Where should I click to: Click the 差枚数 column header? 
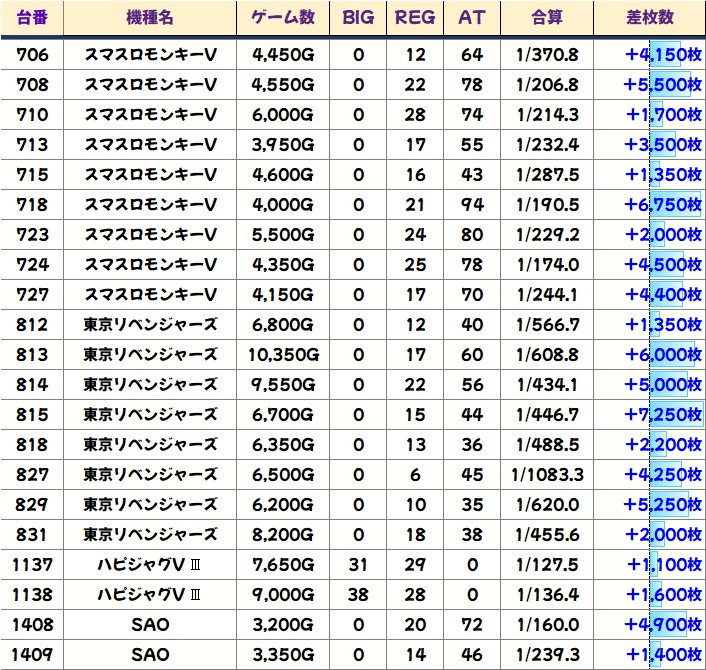[x=648, y=18]
